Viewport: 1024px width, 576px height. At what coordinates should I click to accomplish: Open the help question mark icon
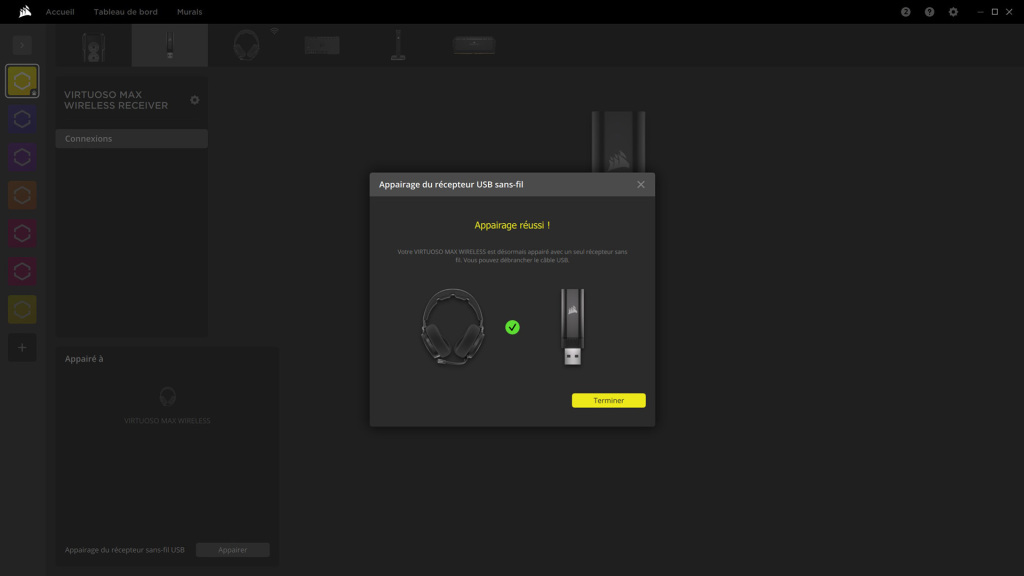[x=929, y=12]
